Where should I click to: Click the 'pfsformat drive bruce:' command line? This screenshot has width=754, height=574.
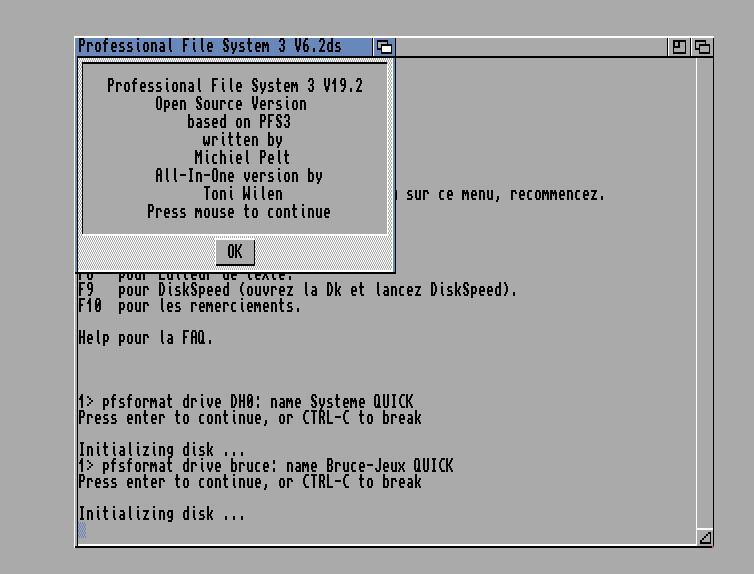click(x=266, y=466)
